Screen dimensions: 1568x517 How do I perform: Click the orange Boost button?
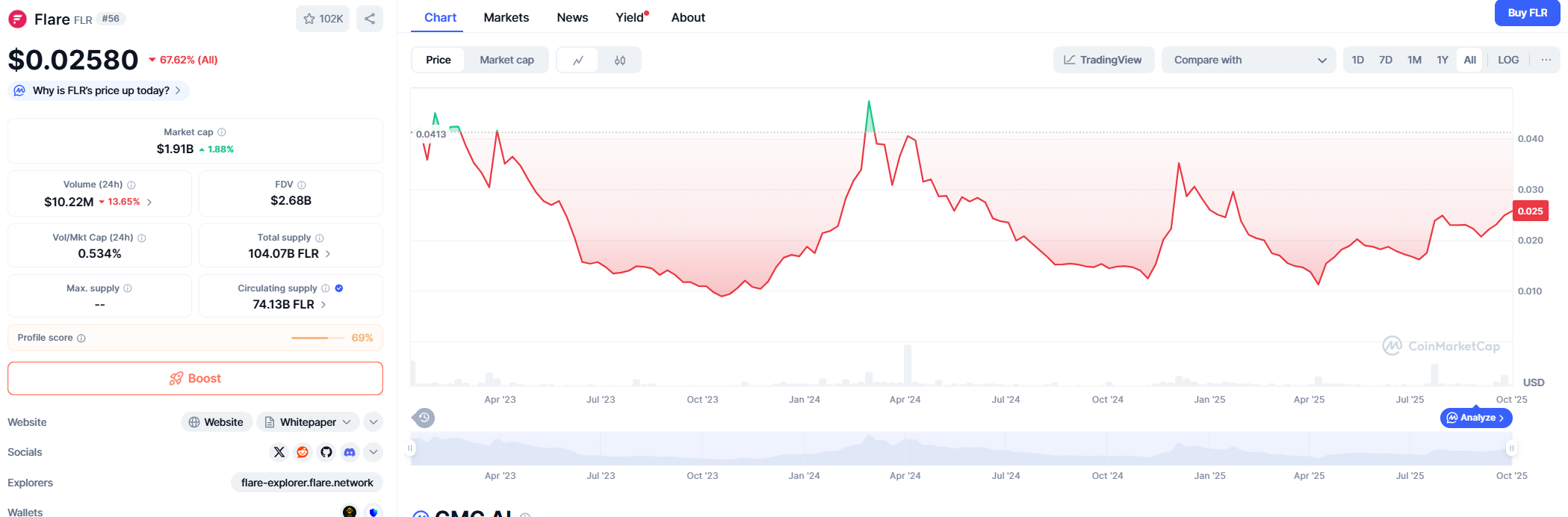[x=195, y=379]
